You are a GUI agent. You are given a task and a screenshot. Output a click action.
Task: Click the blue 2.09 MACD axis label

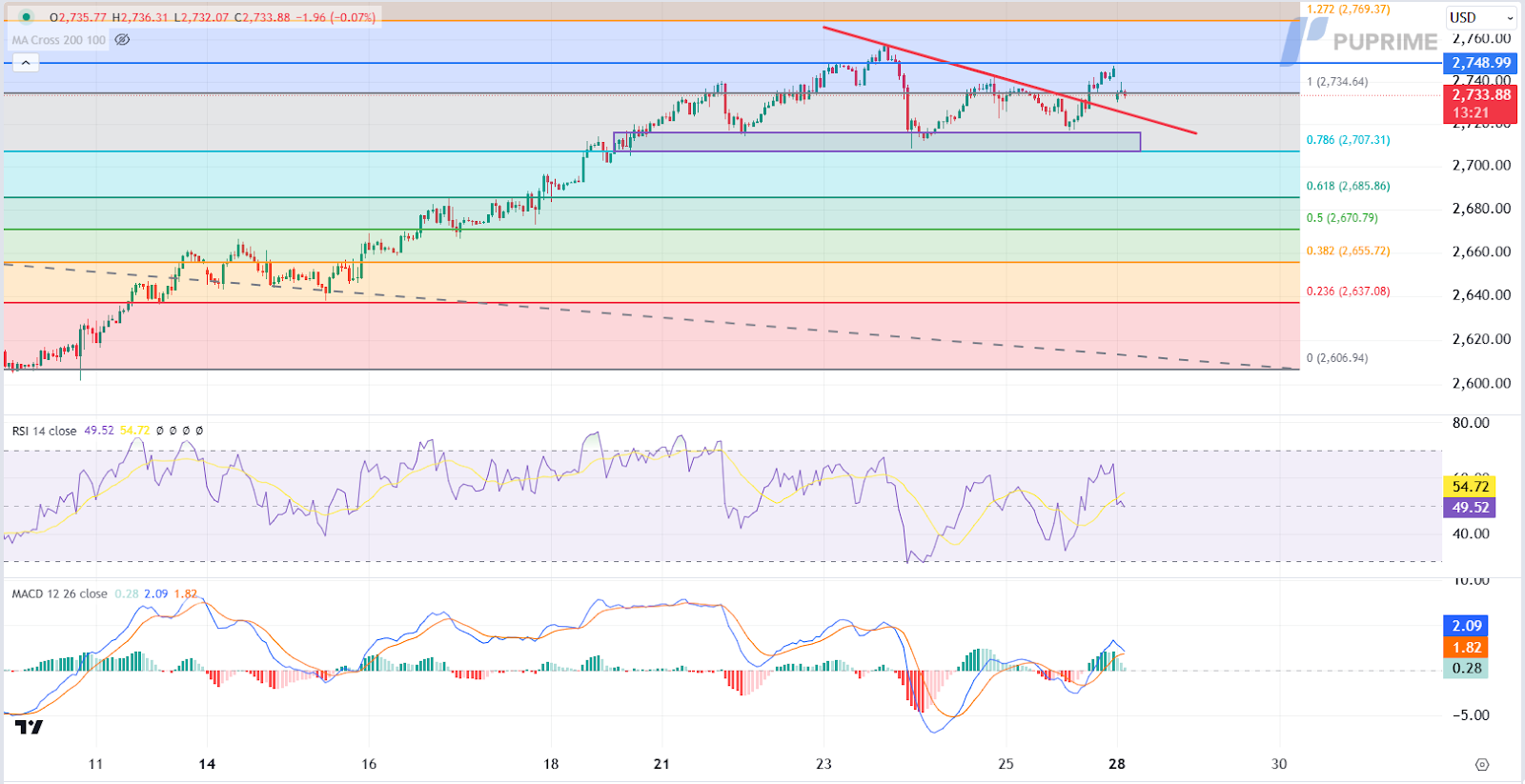pos(1466,626)
